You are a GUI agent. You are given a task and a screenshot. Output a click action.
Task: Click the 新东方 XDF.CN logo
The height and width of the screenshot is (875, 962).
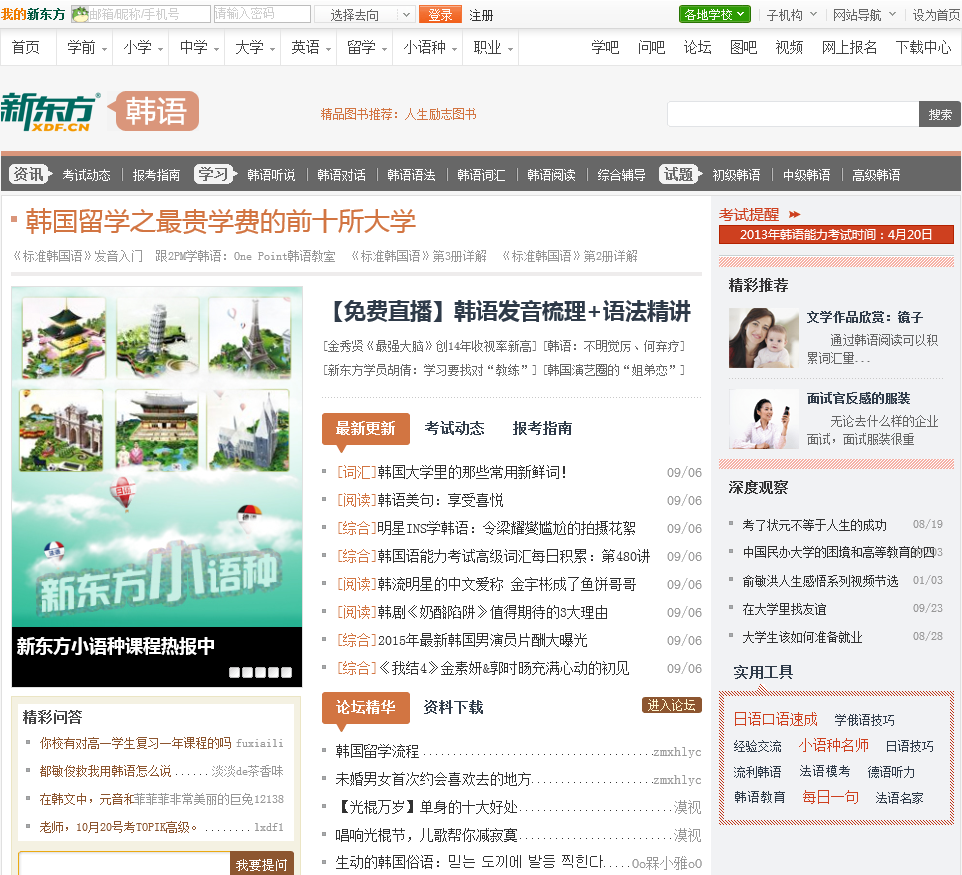(50, 112)
